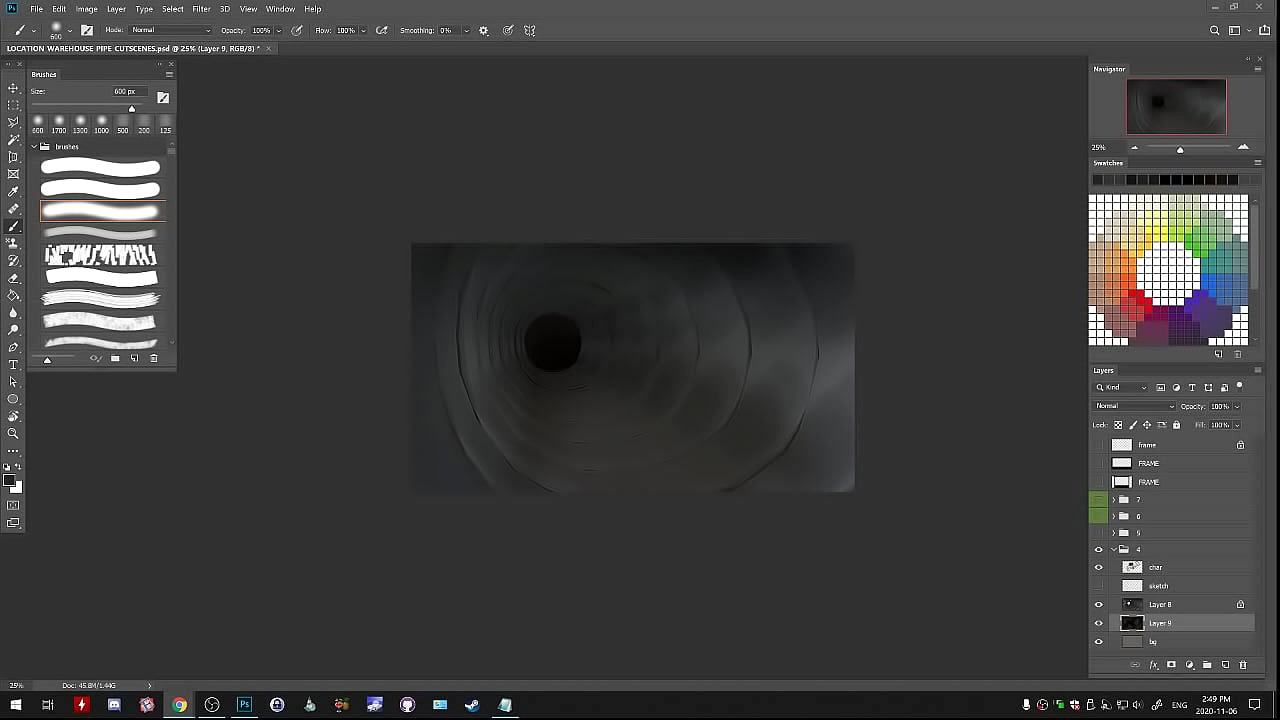
Task: Open the Filter menu
Action: click(201, 9)
